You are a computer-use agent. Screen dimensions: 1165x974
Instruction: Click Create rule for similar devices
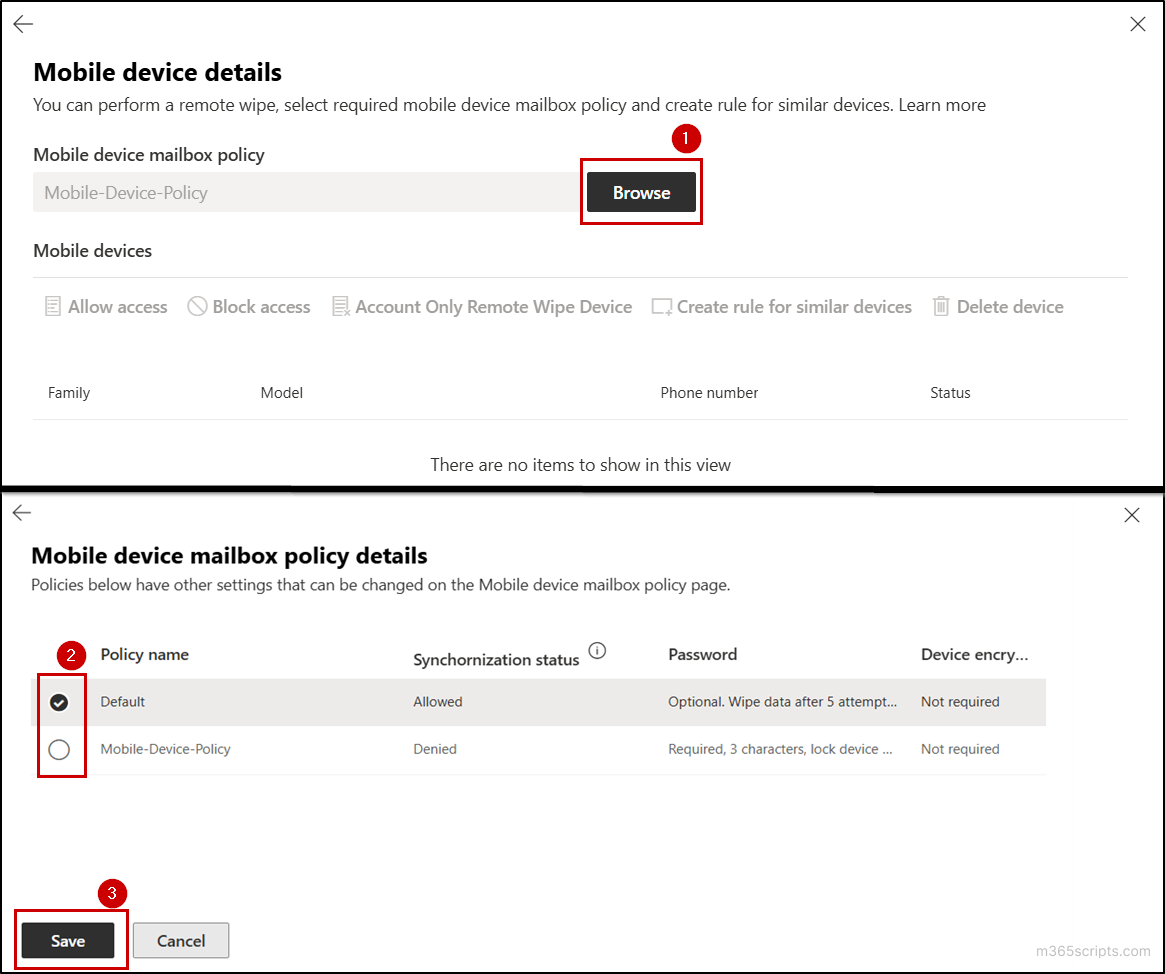point(661,306)
